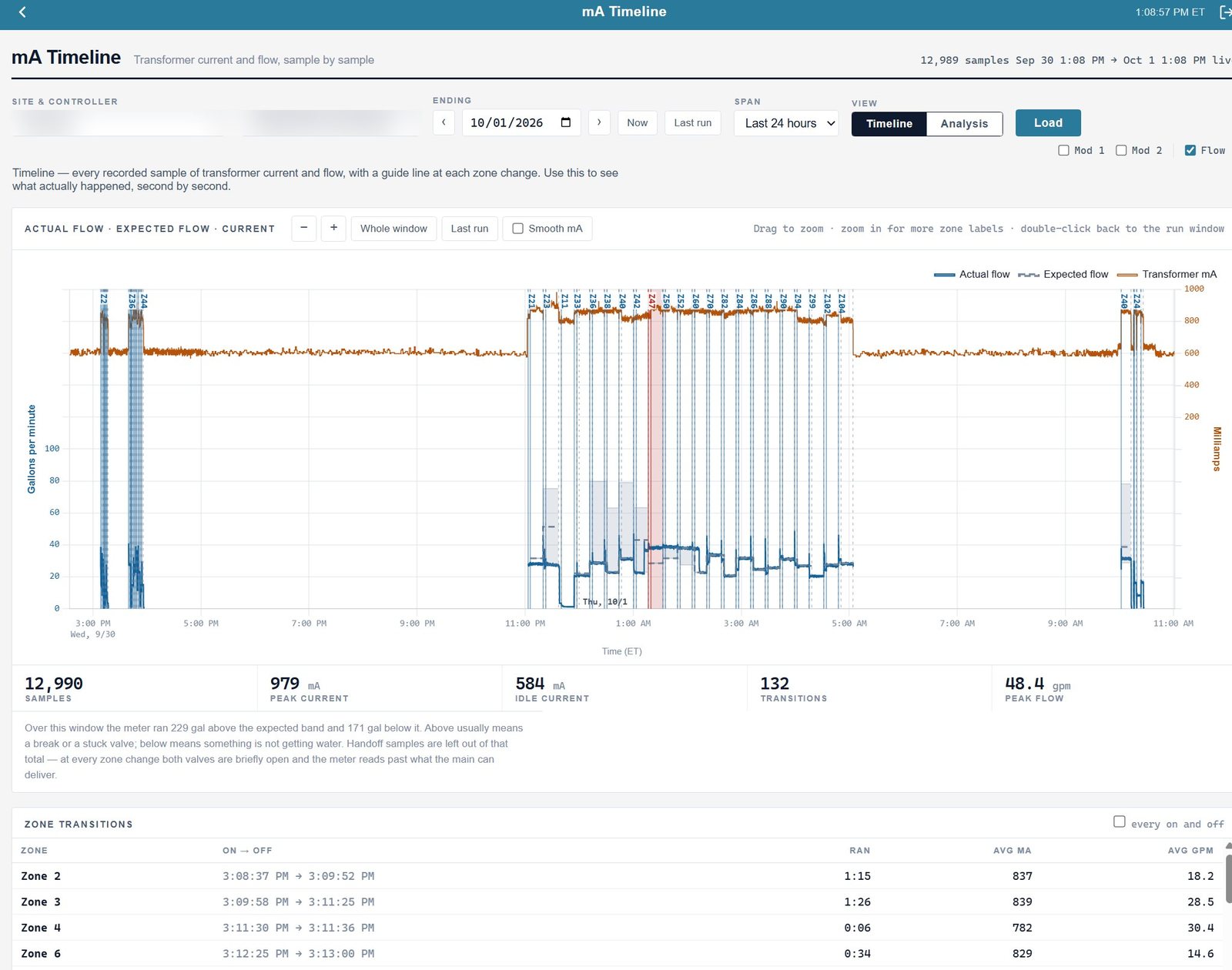
Task: Click Last run next to Now
Action: pyautogui.click(x=693, y=122)
